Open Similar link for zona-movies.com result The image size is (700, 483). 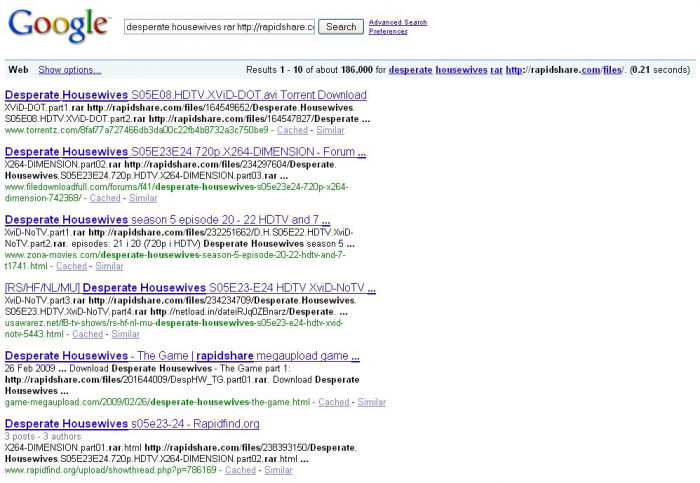[109, 266]
